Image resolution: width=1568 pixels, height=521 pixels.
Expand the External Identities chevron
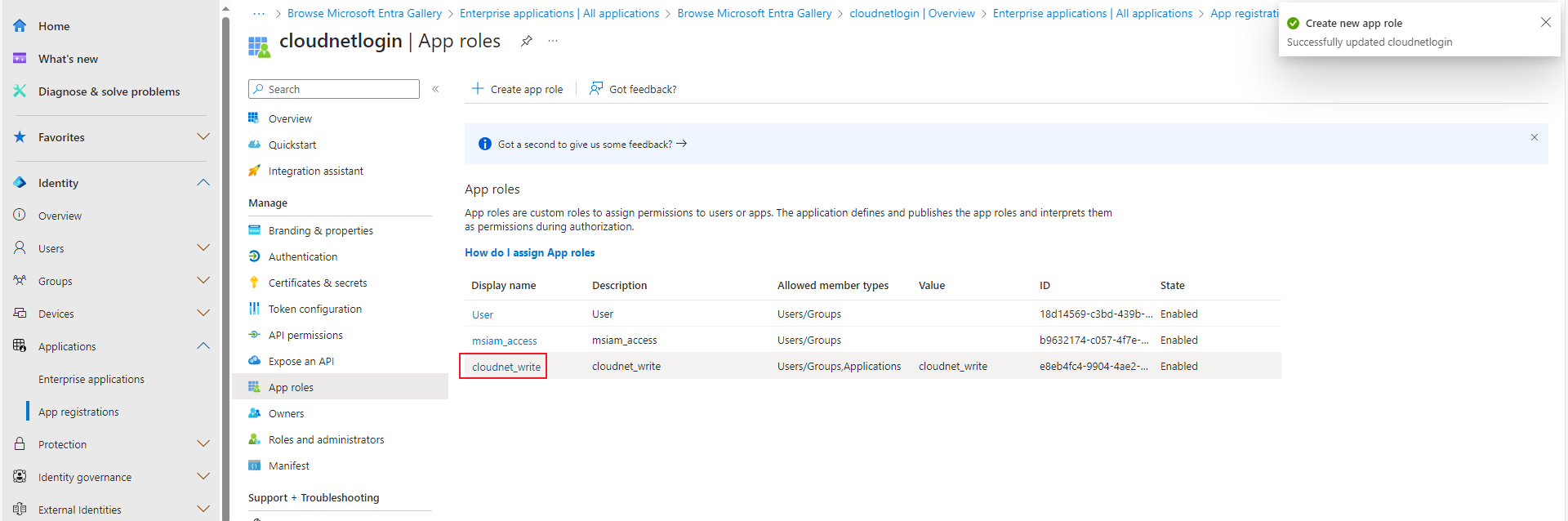tap(203, 510)
